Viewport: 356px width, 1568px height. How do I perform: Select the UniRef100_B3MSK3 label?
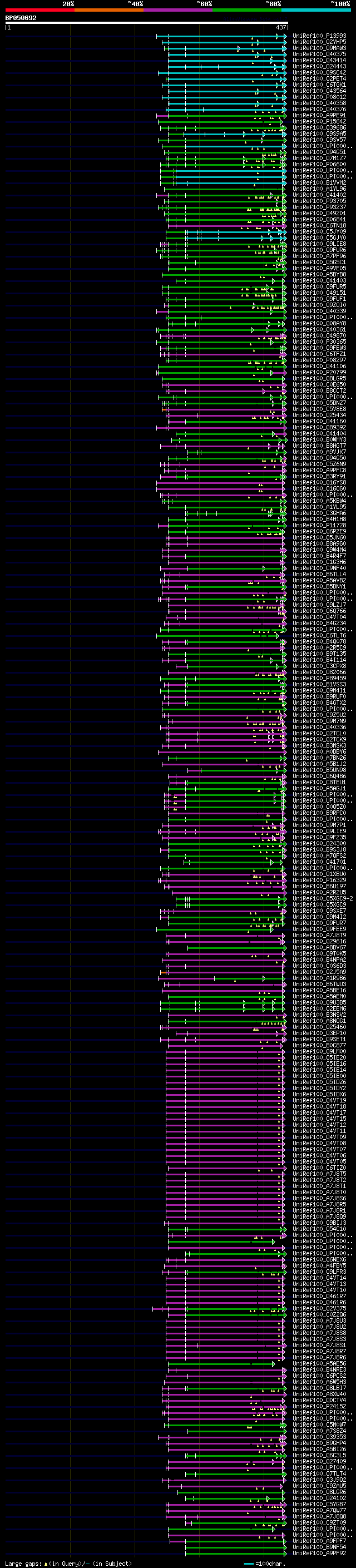[319, 746]
